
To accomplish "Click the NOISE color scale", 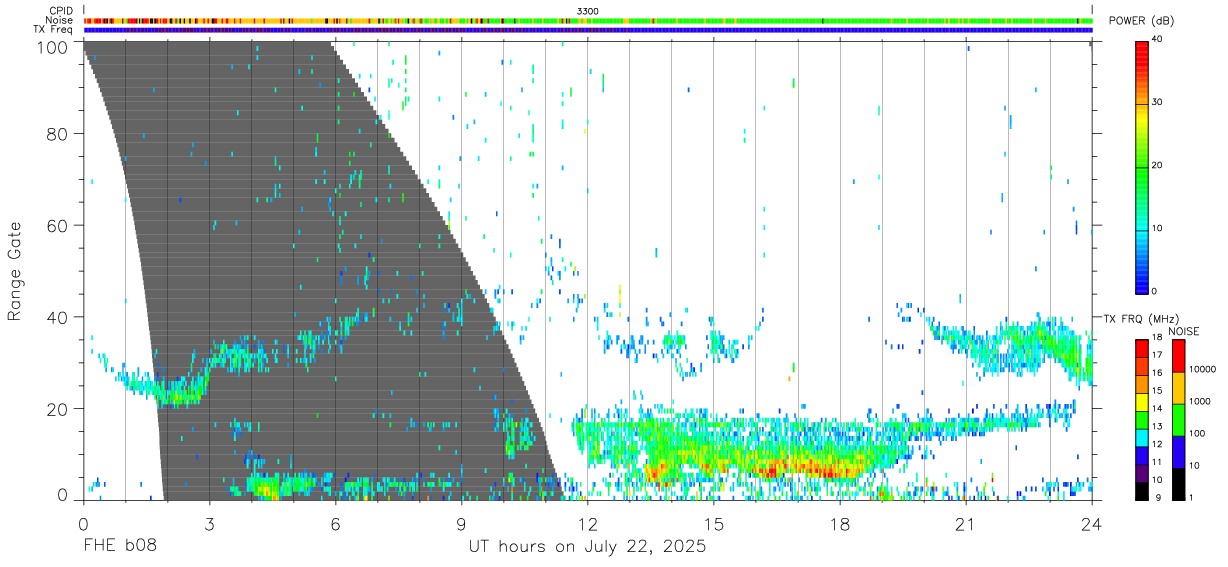I will pyautogui.click(x=1178, y=418).
